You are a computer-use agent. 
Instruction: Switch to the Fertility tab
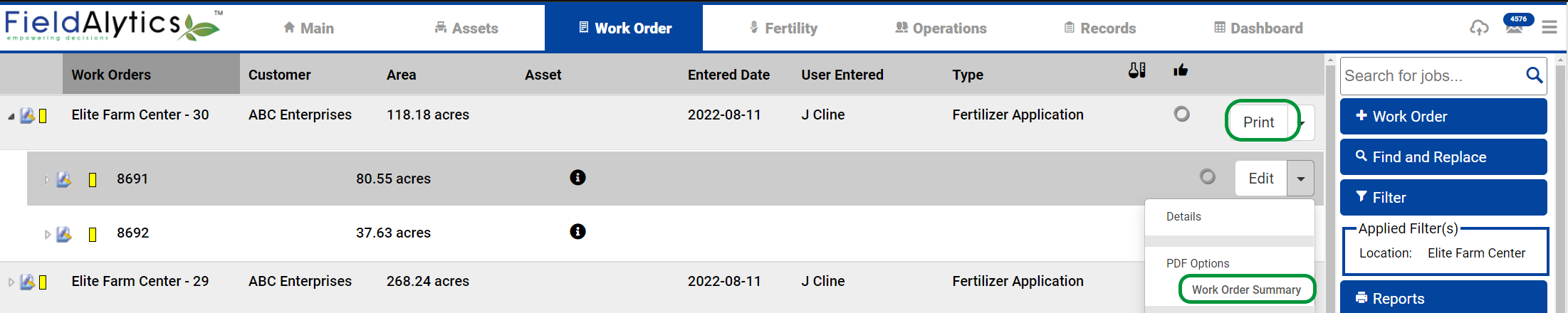(783, 28)
